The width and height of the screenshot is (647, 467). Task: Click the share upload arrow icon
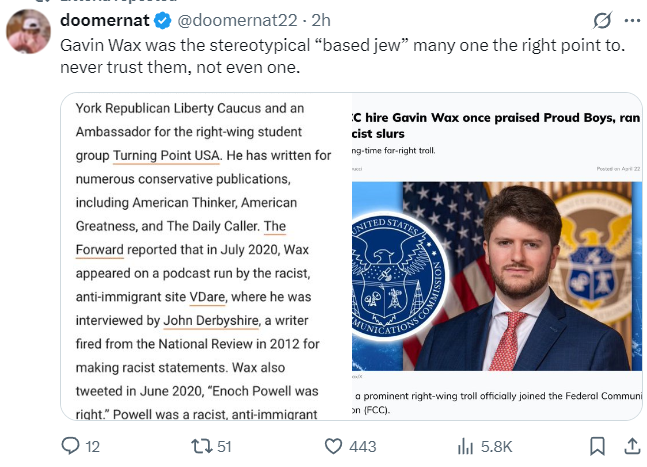[x=632, y=446]
